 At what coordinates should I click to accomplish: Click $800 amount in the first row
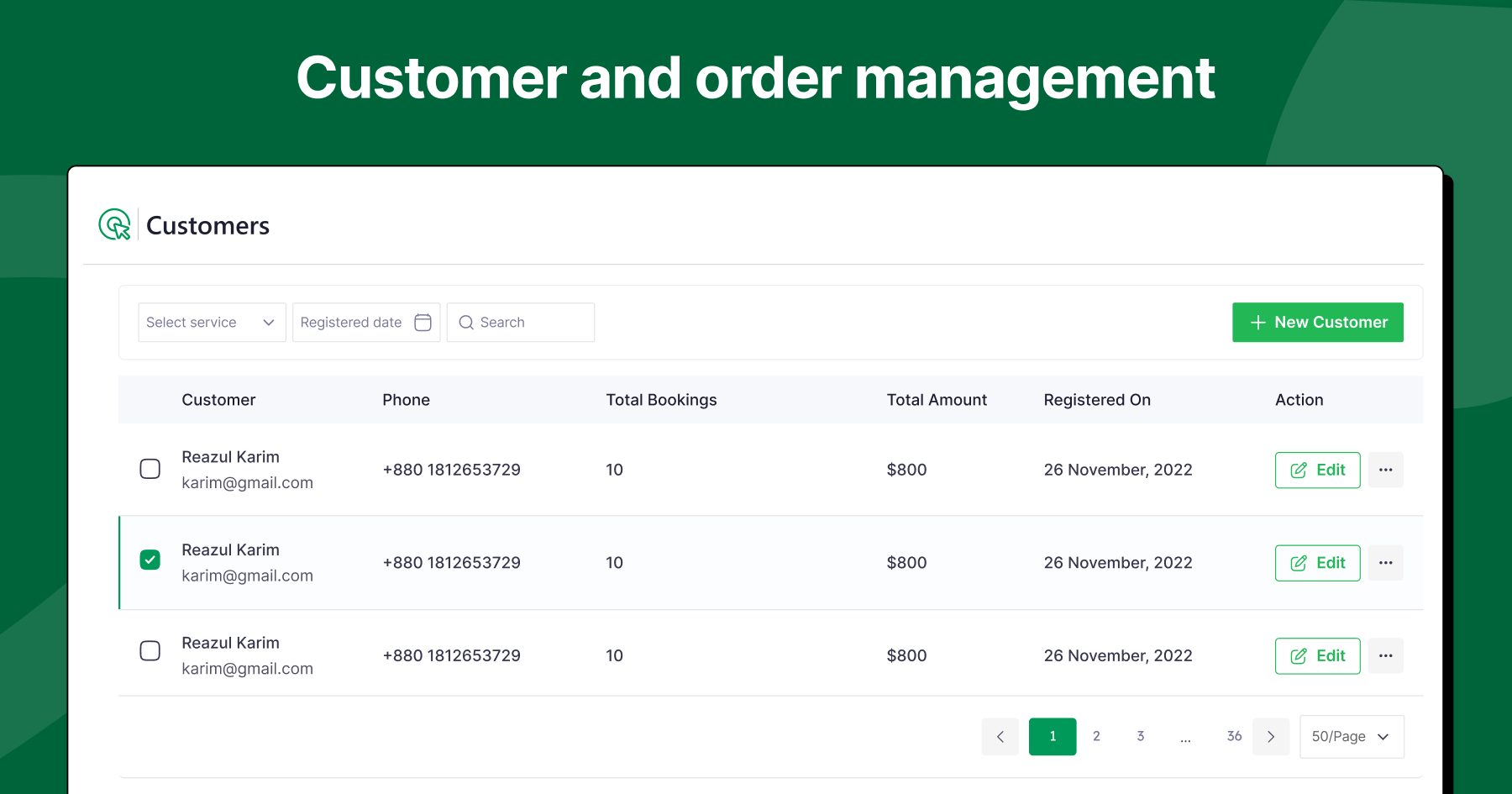(x=907, y=470)
